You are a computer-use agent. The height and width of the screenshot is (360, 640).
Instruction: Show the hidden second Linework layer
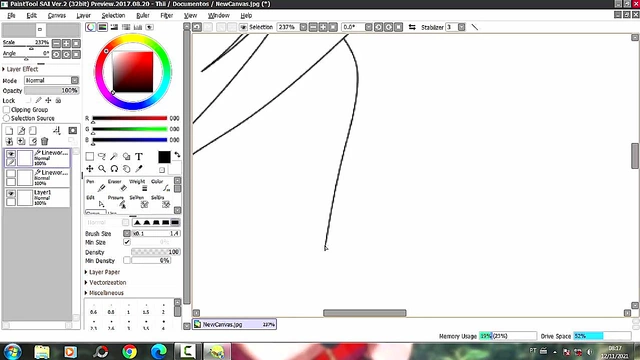(11, 174)
